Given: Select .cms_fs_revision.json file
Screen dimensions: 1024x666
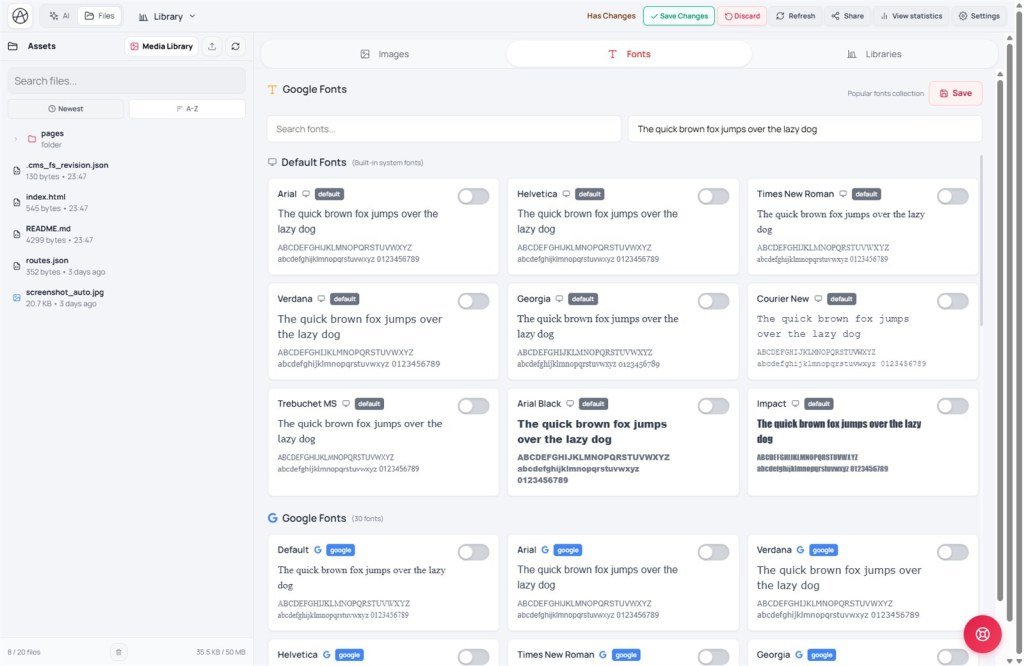Looking at the screenshot, I should point(126,170).
